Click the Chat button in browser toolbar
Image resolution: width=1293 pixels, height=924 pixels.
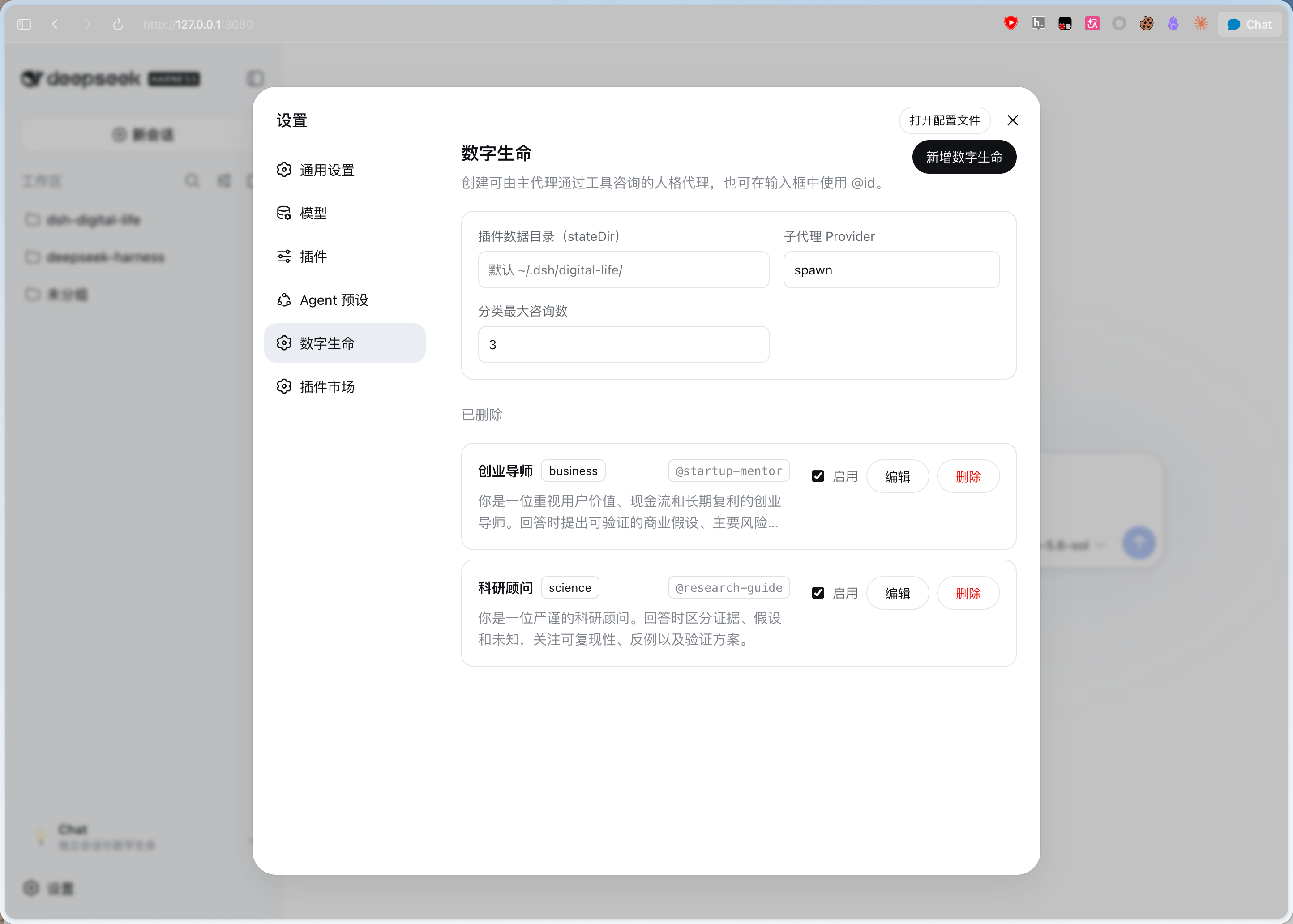(x=1249, y=25)
